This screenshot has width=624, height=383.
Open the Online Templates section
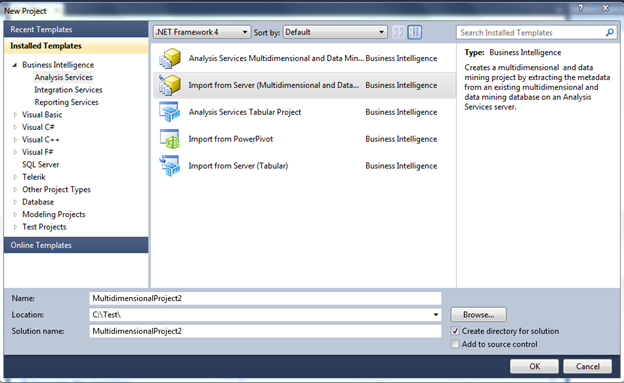pos(76,245)
